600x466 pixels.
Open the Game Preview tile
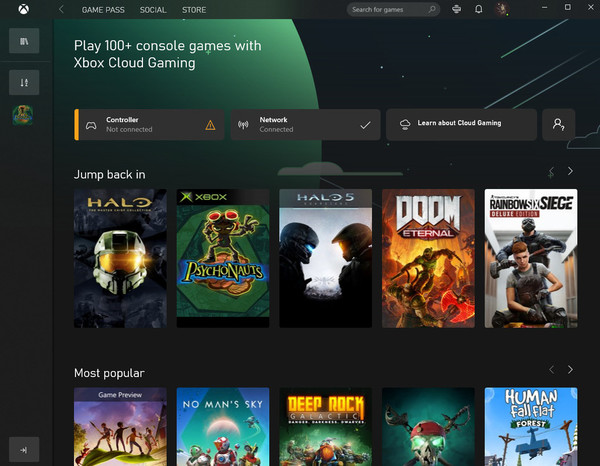coord(120,427)
